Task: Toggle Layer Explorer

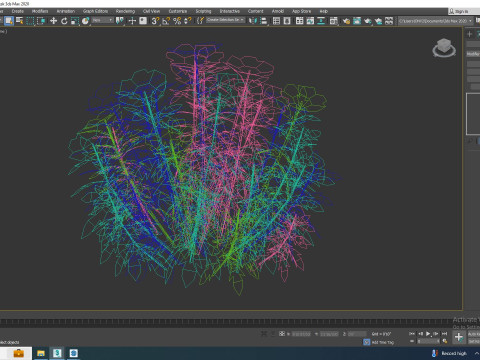Action: click(287, 21)
